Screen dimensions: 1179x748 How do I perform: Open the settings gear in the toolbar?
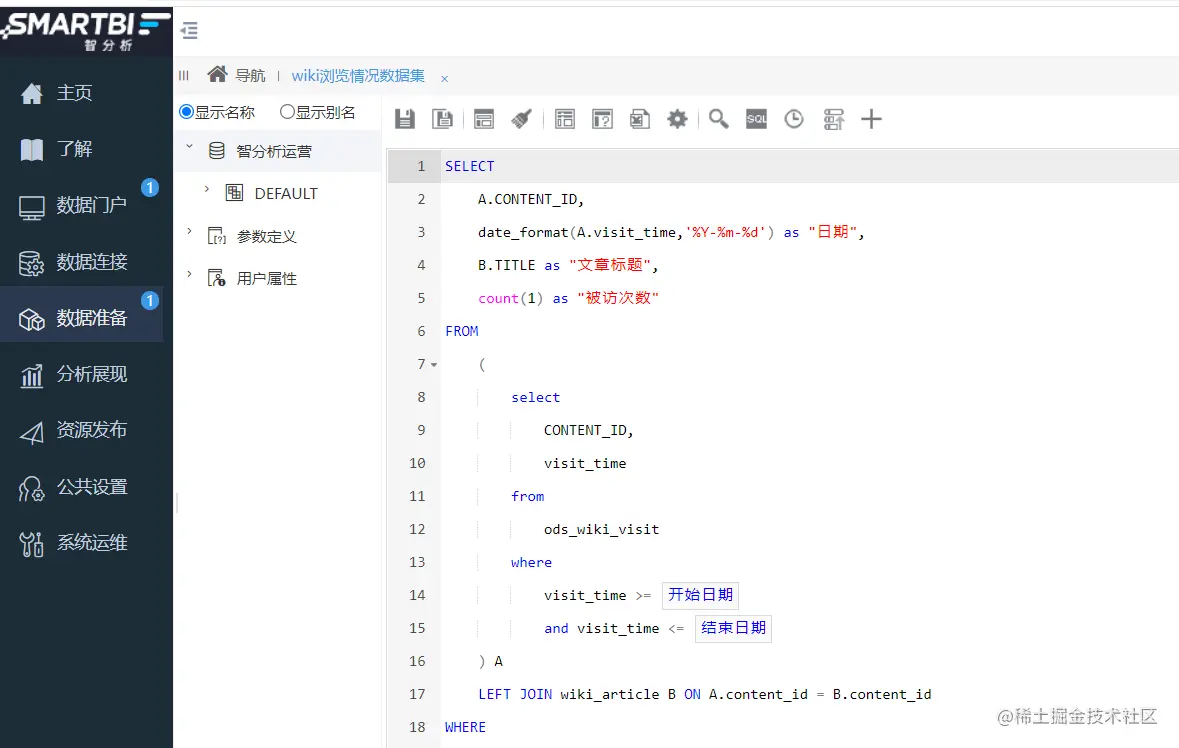(x=678, y=118)
